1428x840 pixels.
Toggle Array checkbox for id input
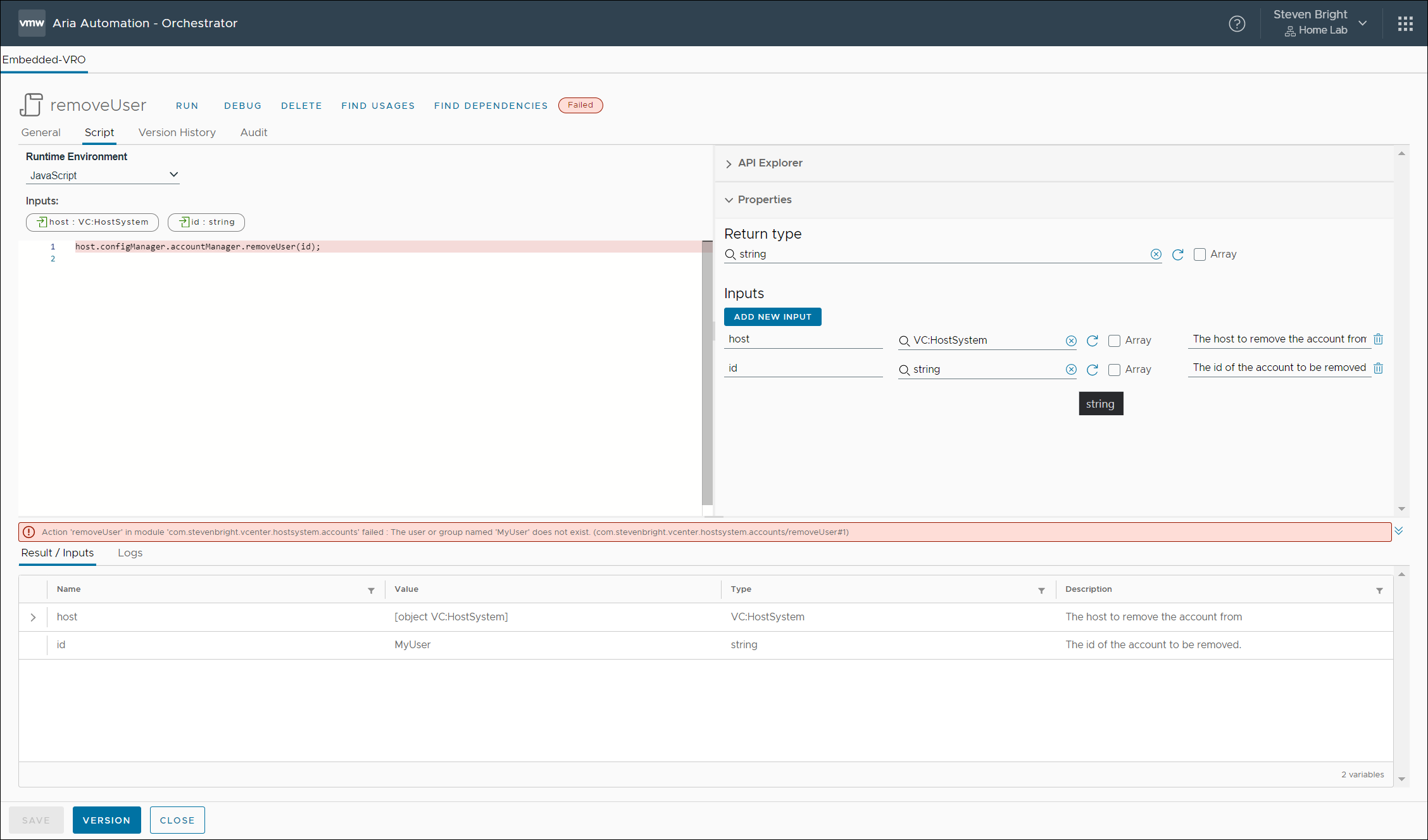[x=1114, y=370]
